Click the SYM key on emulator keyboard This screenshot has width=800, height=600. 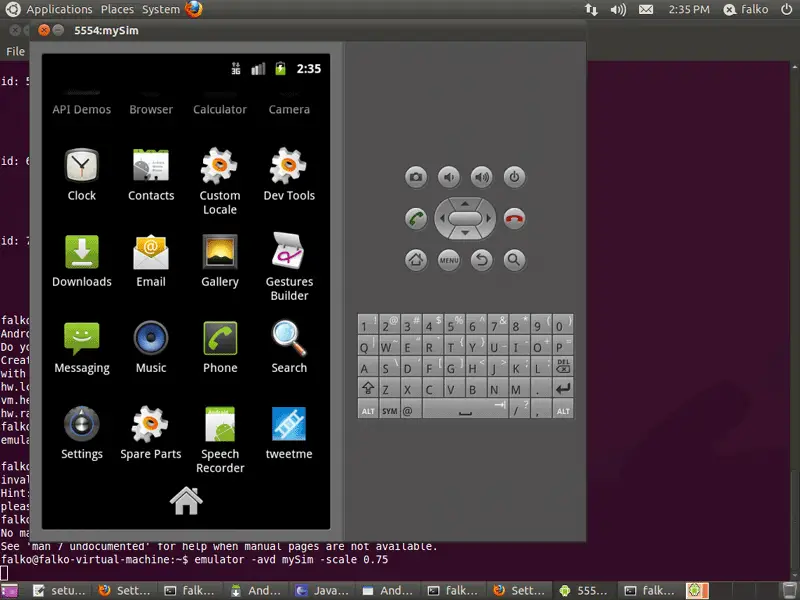click(x=390, y=410)
